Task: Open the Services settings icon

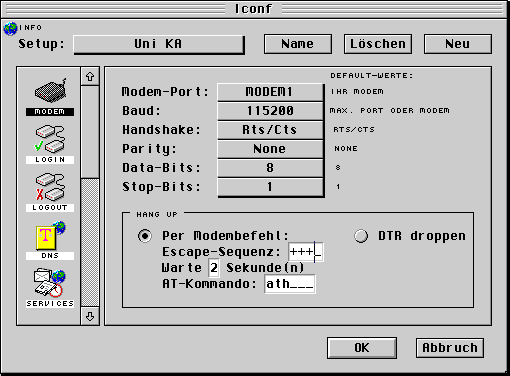Action: coord(50,288)
